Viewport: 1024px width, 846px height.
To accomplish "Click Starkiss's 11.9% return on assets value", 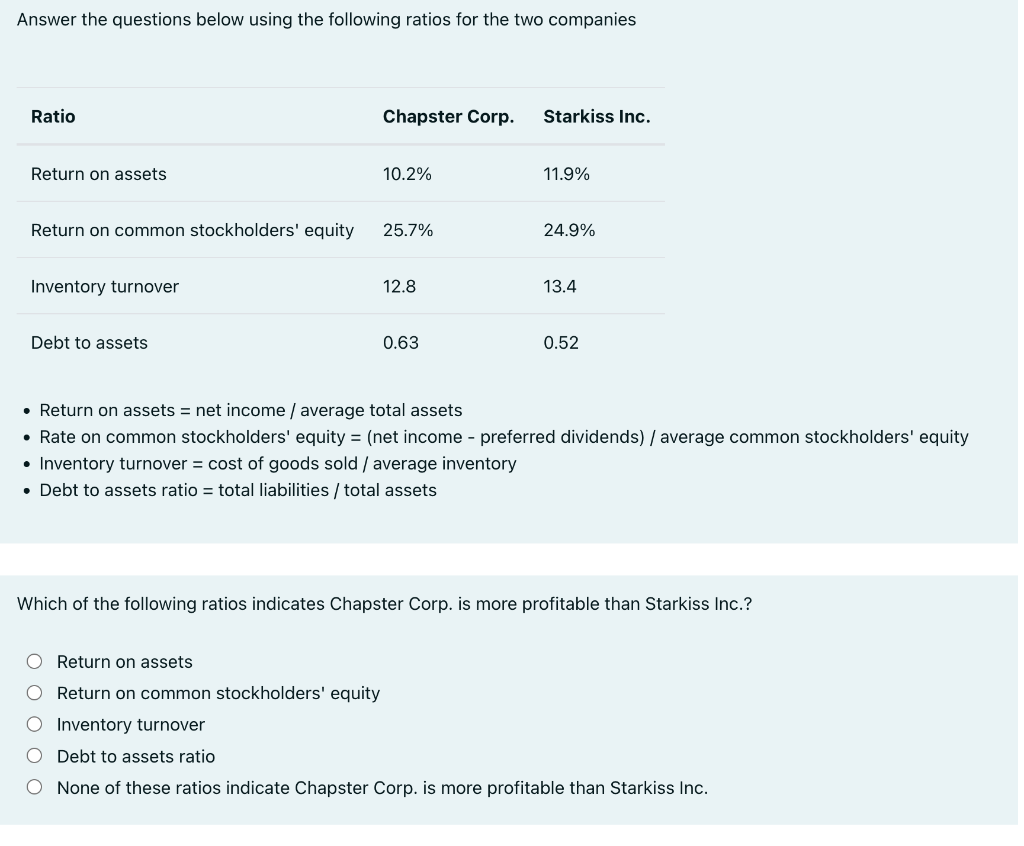I will tap(566, 173).
